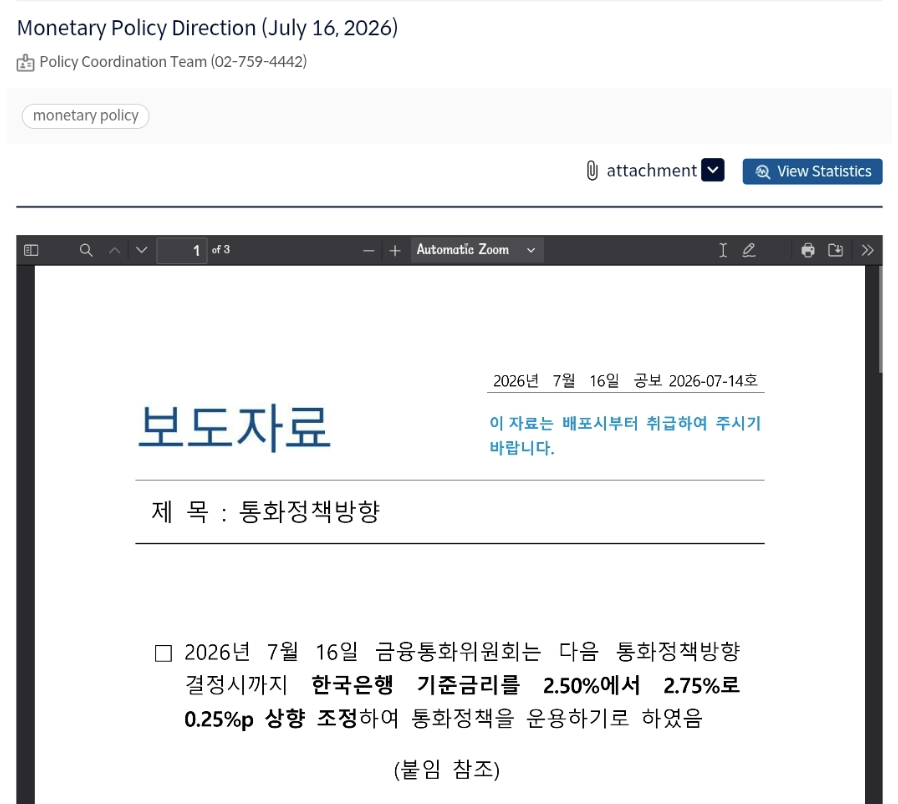This screenshot has width=898, height=804.
Task: Click the 제 목 : 통화정책방향 line
Action: (x=266, y=511)
